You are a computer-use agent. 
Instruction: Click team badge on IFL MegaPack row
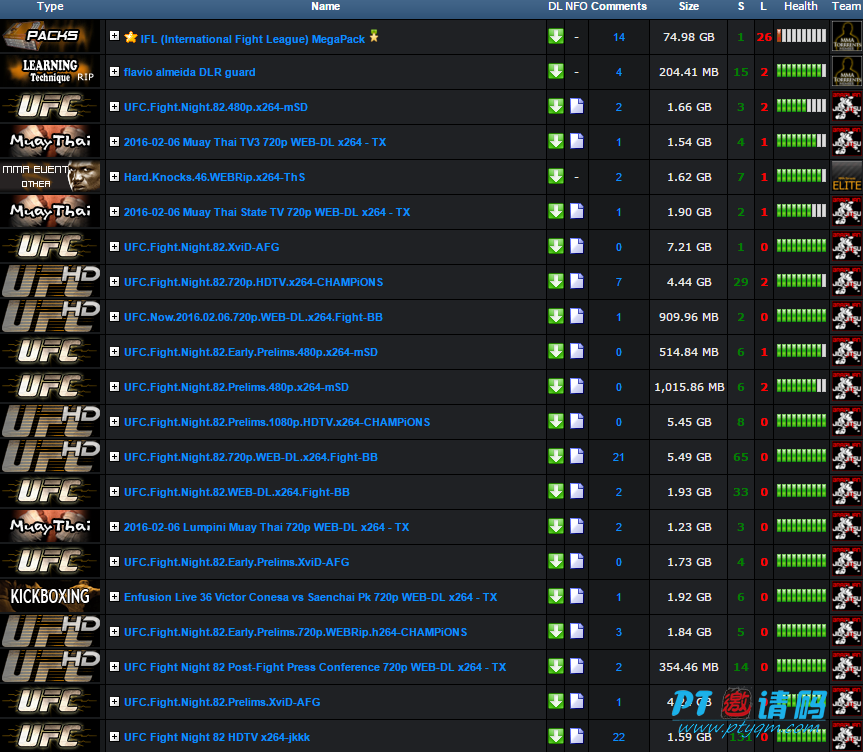pos(846,36)
